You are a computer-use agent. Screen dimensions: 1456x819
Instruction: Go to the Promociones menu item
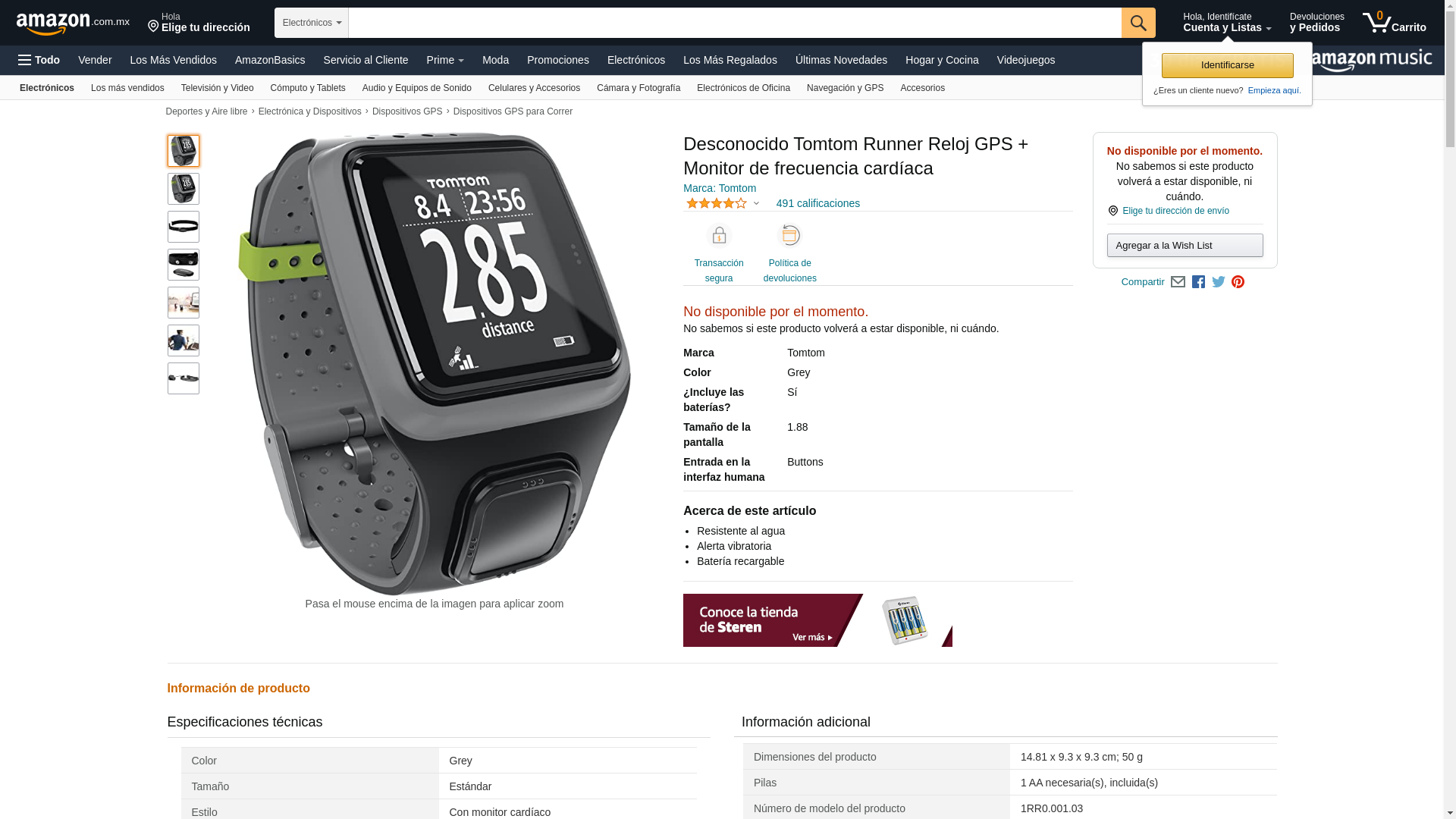tap(558, 60)
